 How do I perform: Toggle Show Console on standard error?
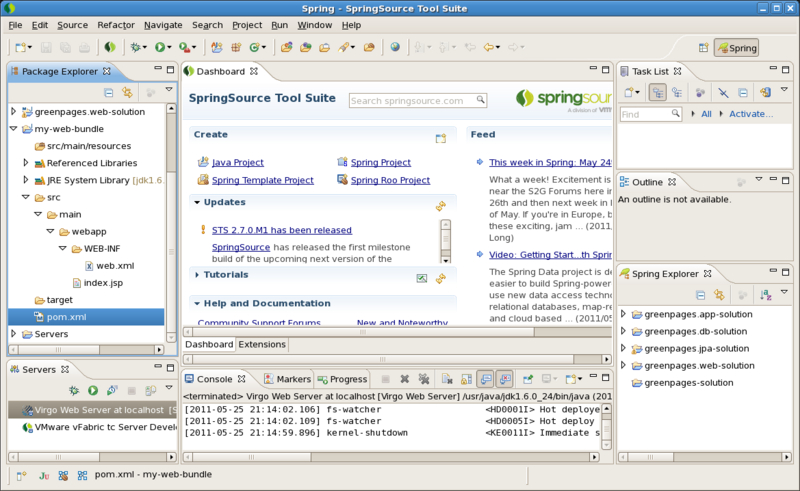click(505, 379)
